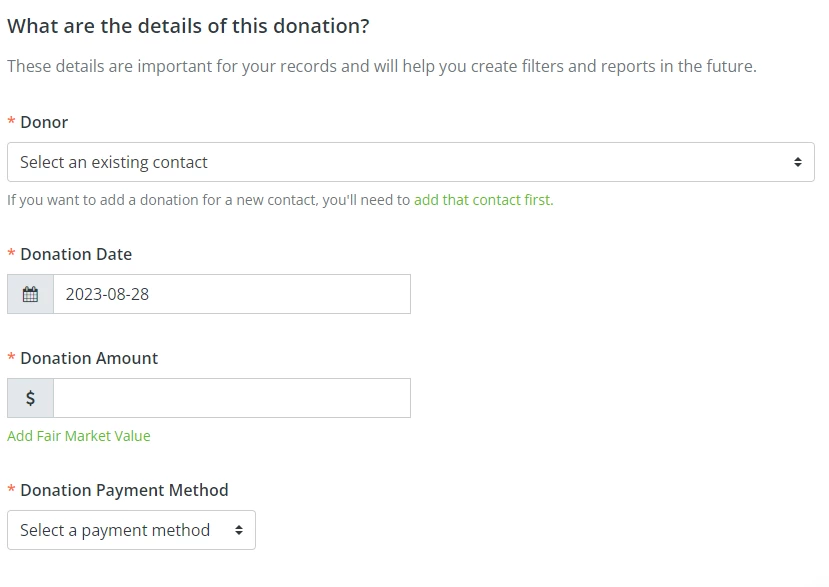Image resolution: width=829 pixels, height=587 pixels.
Task: Open the 'Select a payment method' dropdown
Action: pos(130,530)
